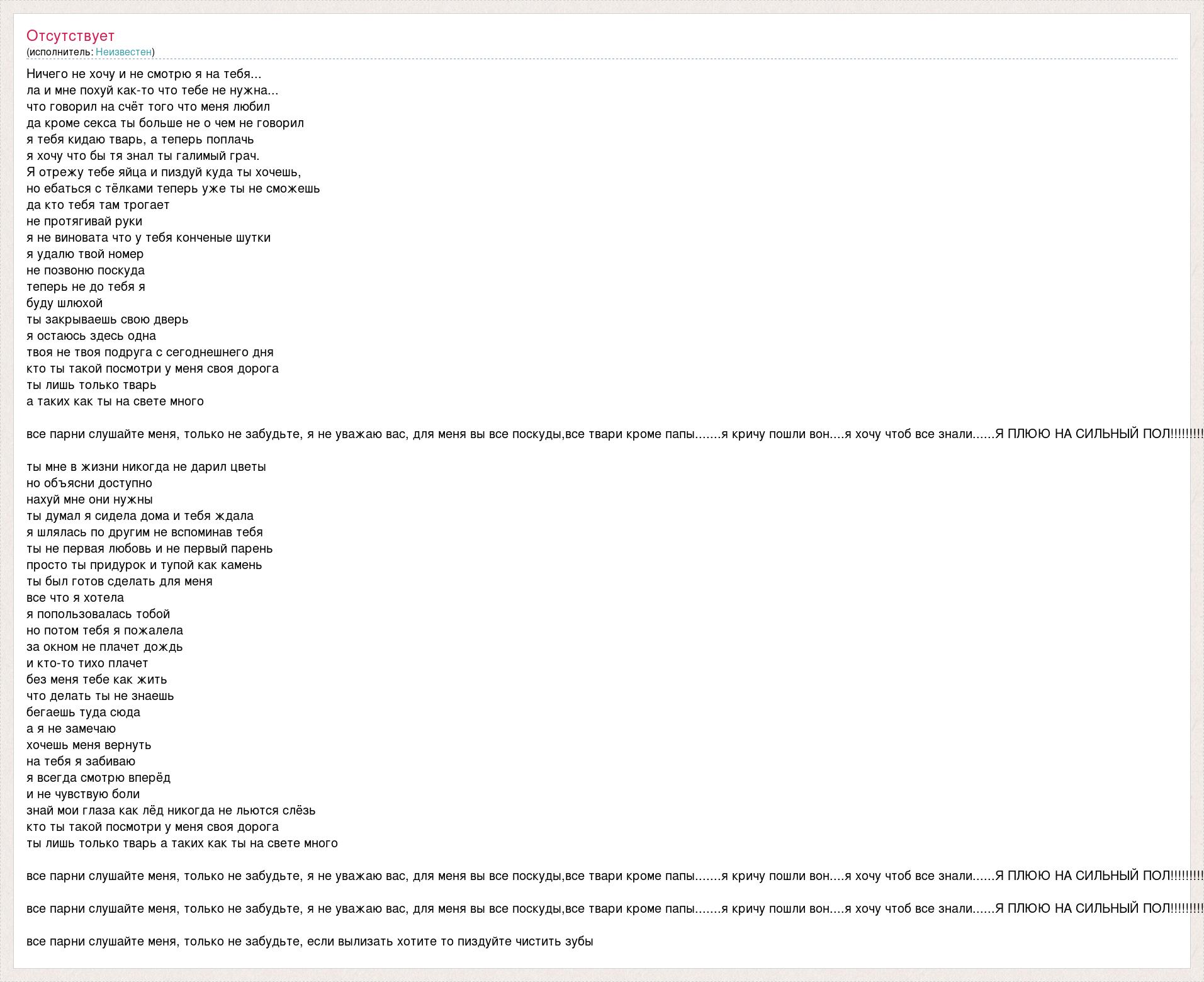Click the lyric "хочешь меня вернуть"
Screen dimensions: 1204x982
tap(89, 745)
